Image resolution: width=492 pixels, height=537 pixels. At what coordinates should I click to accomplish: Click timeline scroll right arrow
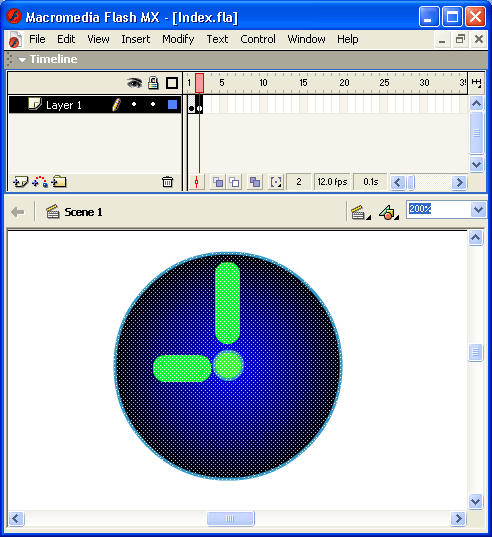pos(459,182)
